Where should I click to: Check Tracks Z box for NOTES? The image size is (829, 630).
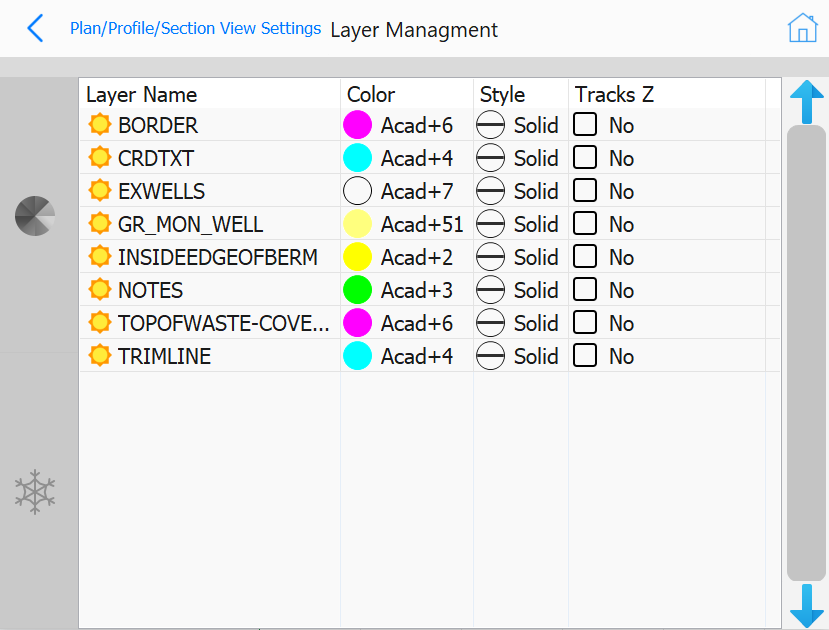[x=585, y=289]
